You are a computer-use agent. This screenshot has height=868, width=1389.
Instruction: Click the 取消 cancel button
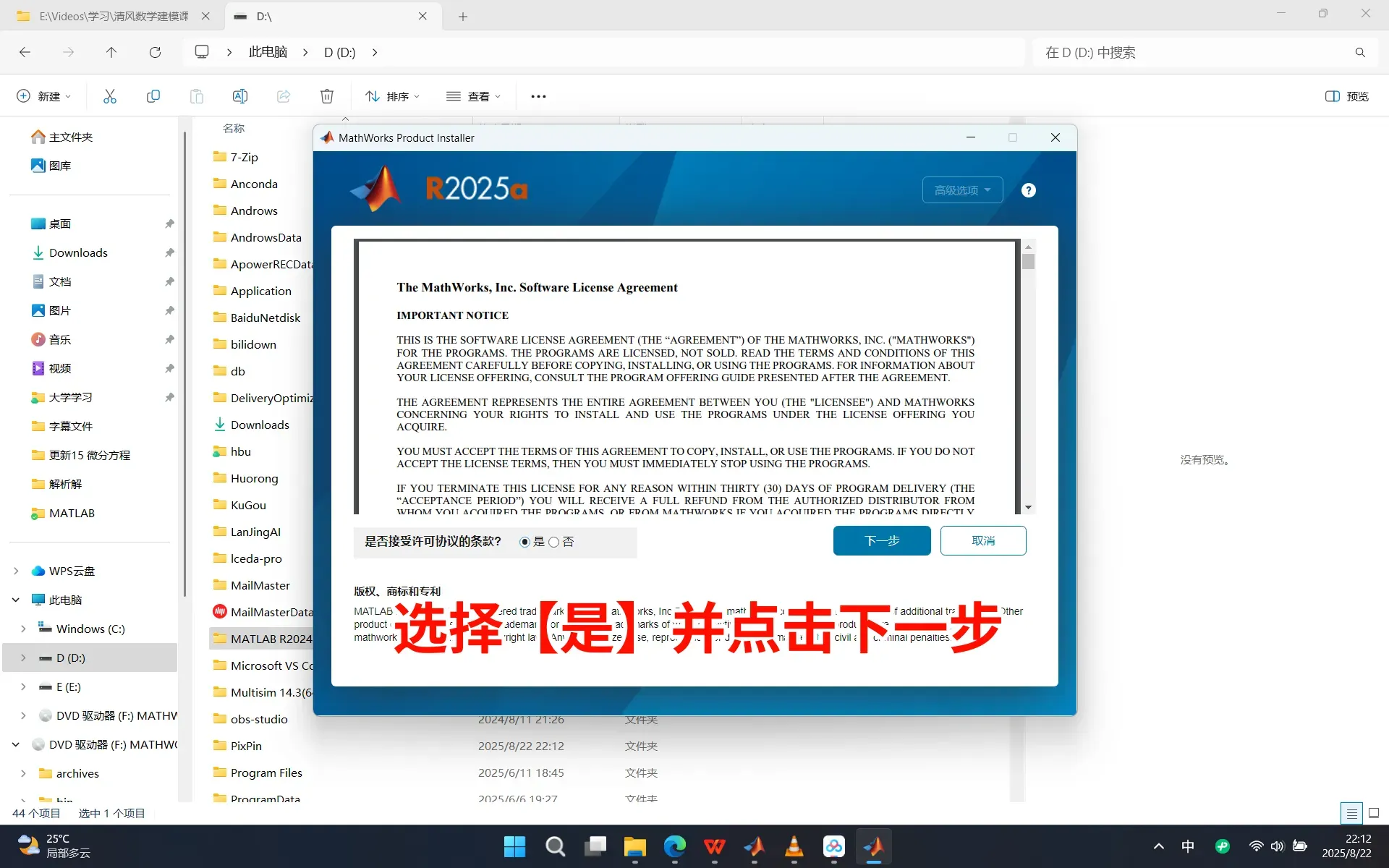click(x=982, y=540)
